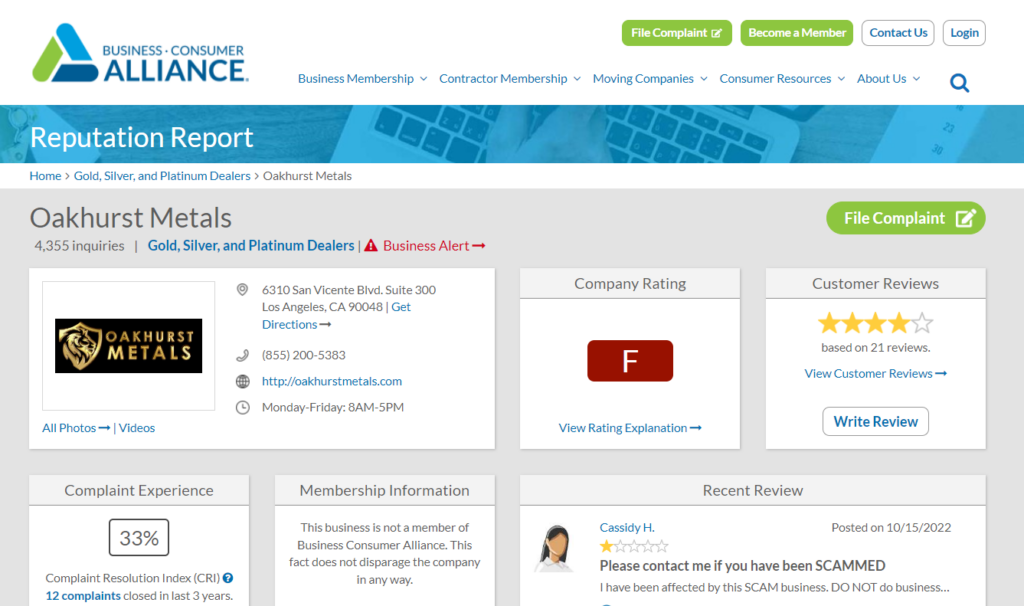Screen dimensions: 1024x606
Task: Open Gold, Silver, and Platinum Dealers breadcrumb
Action: (x=162, y=176)
